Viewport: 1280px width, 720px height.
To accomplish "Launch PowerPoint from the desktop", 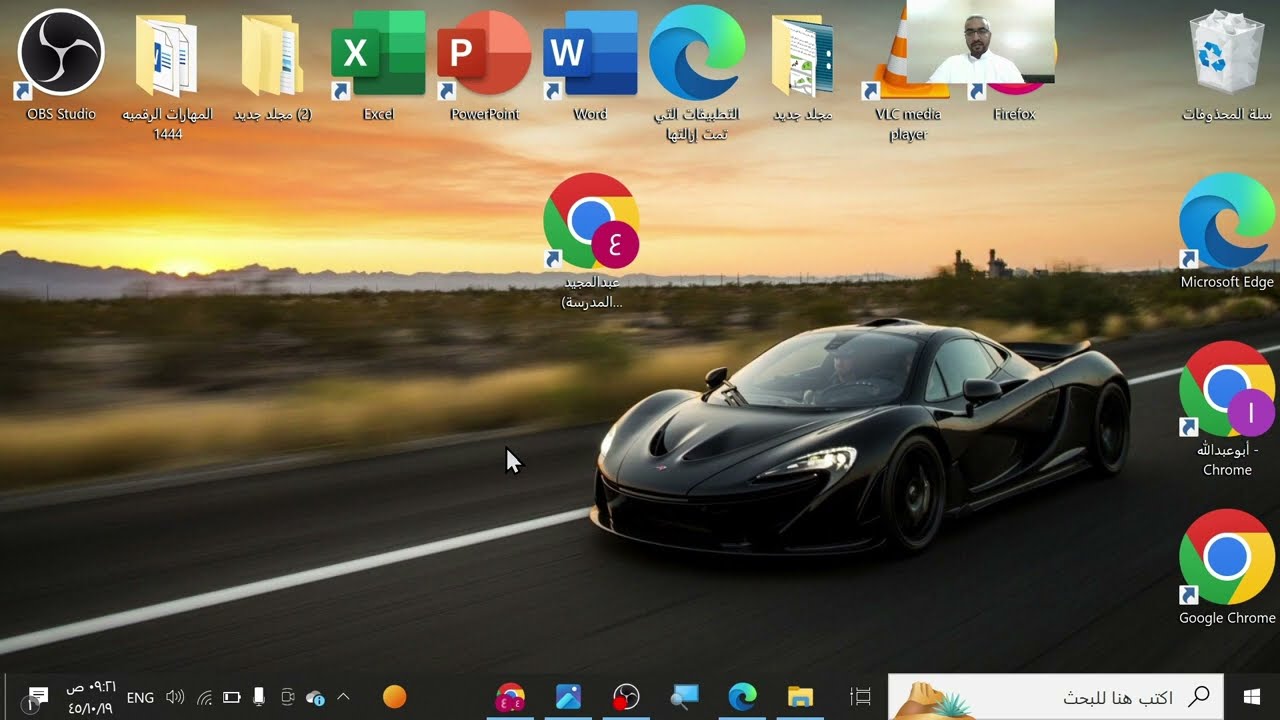I will point(485,65).
